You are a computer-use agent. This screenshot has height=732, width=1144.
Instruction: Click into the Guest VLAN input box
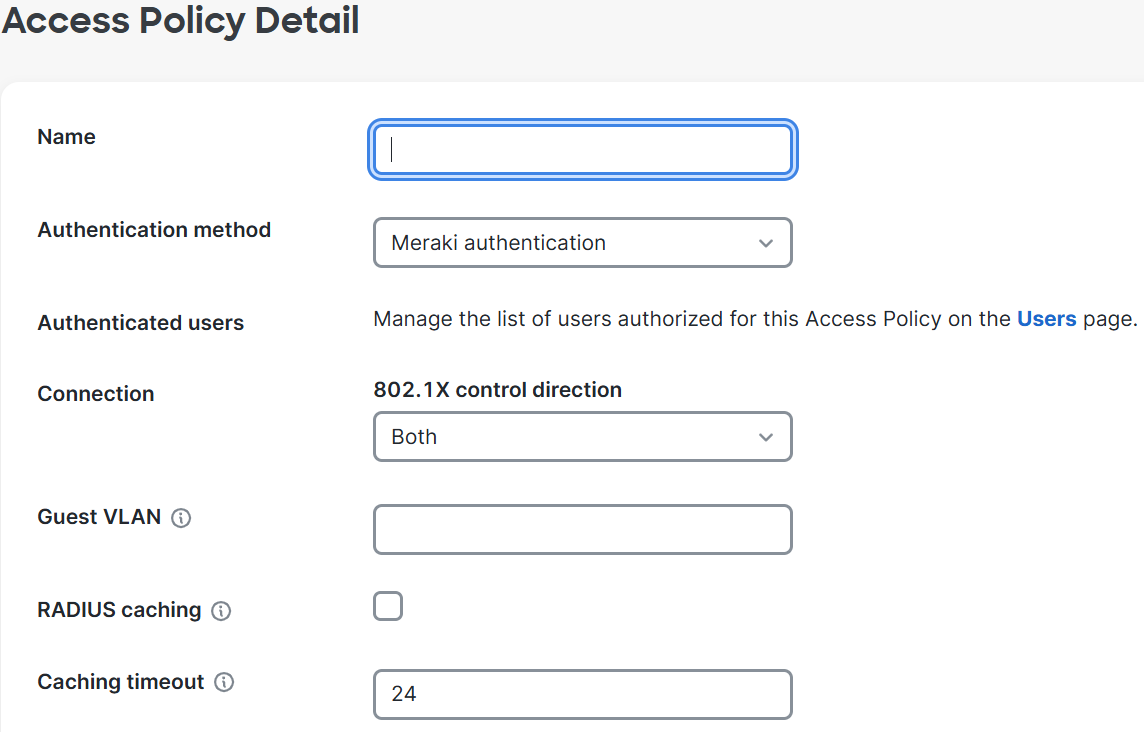[582, 529]
